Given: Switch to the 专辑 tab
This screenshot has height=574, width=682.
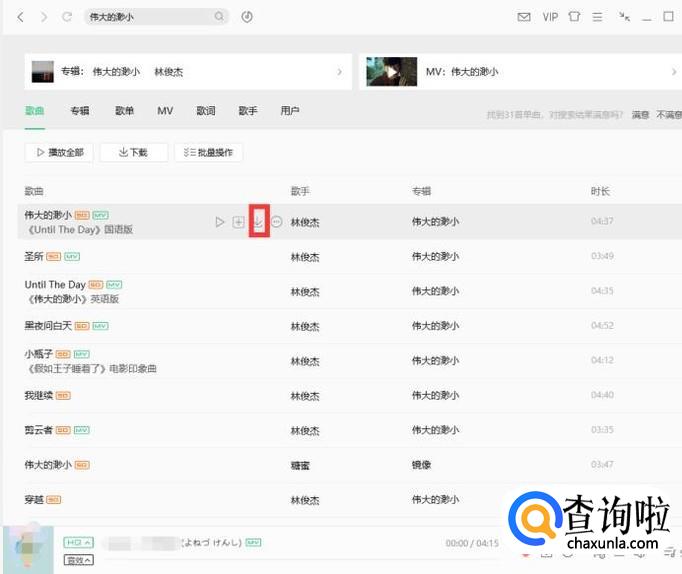Looking at the screenshot, I should click(80, 111).
